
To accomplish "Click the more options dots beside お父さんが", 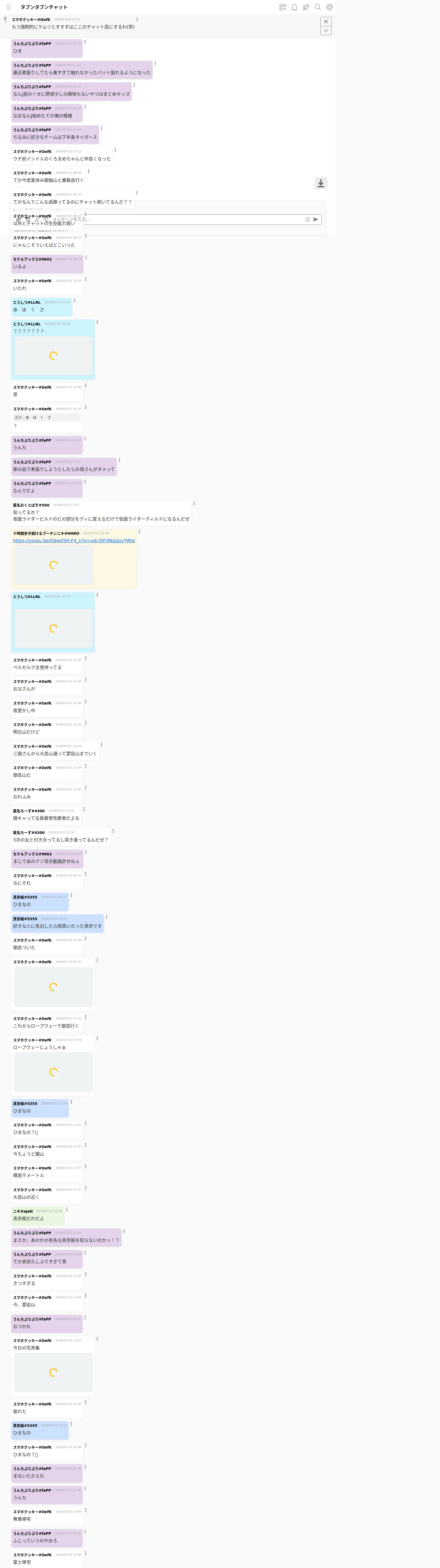I will [86, 680].
